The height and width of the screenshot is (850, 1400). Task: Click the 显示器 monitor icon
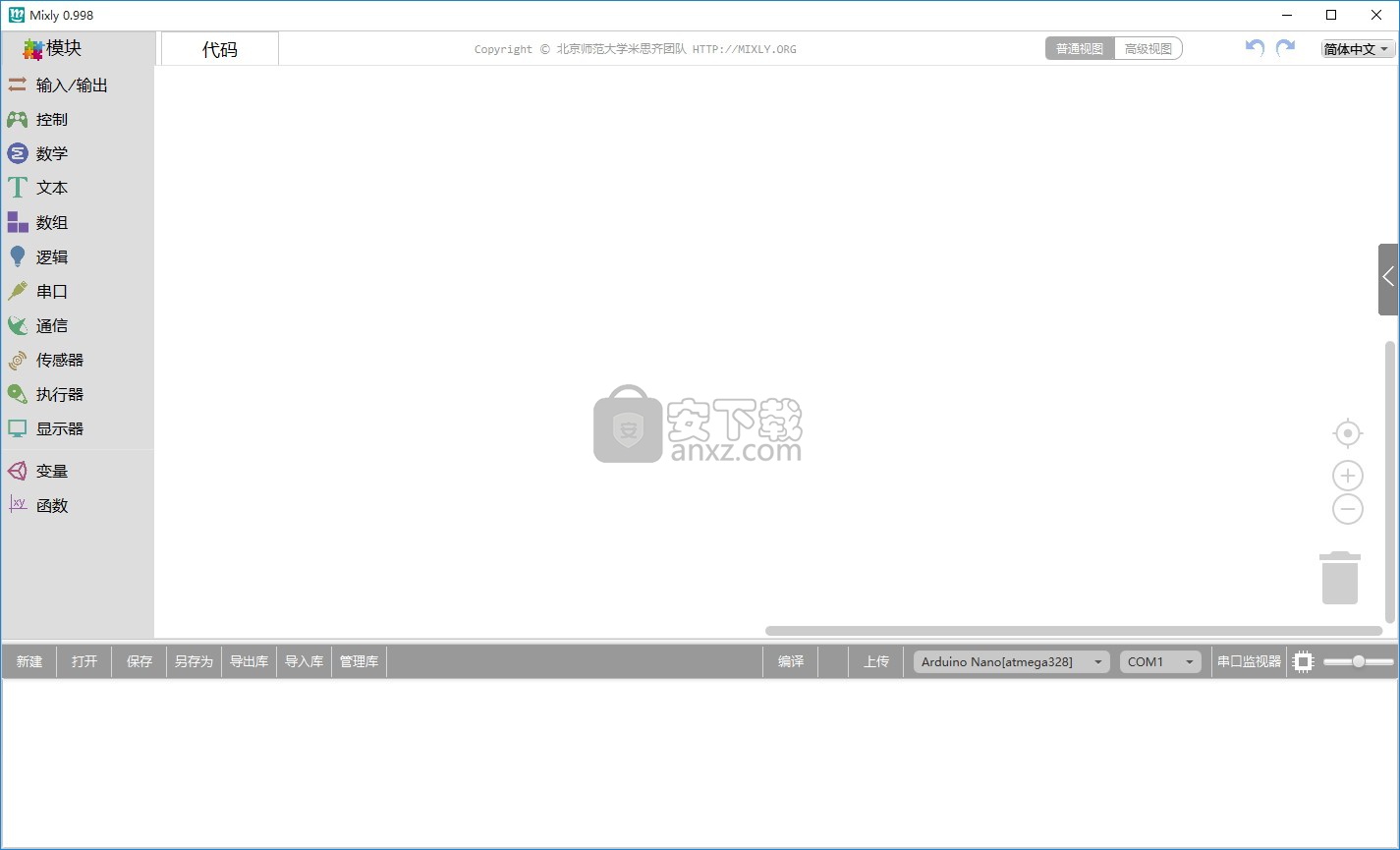17,428
